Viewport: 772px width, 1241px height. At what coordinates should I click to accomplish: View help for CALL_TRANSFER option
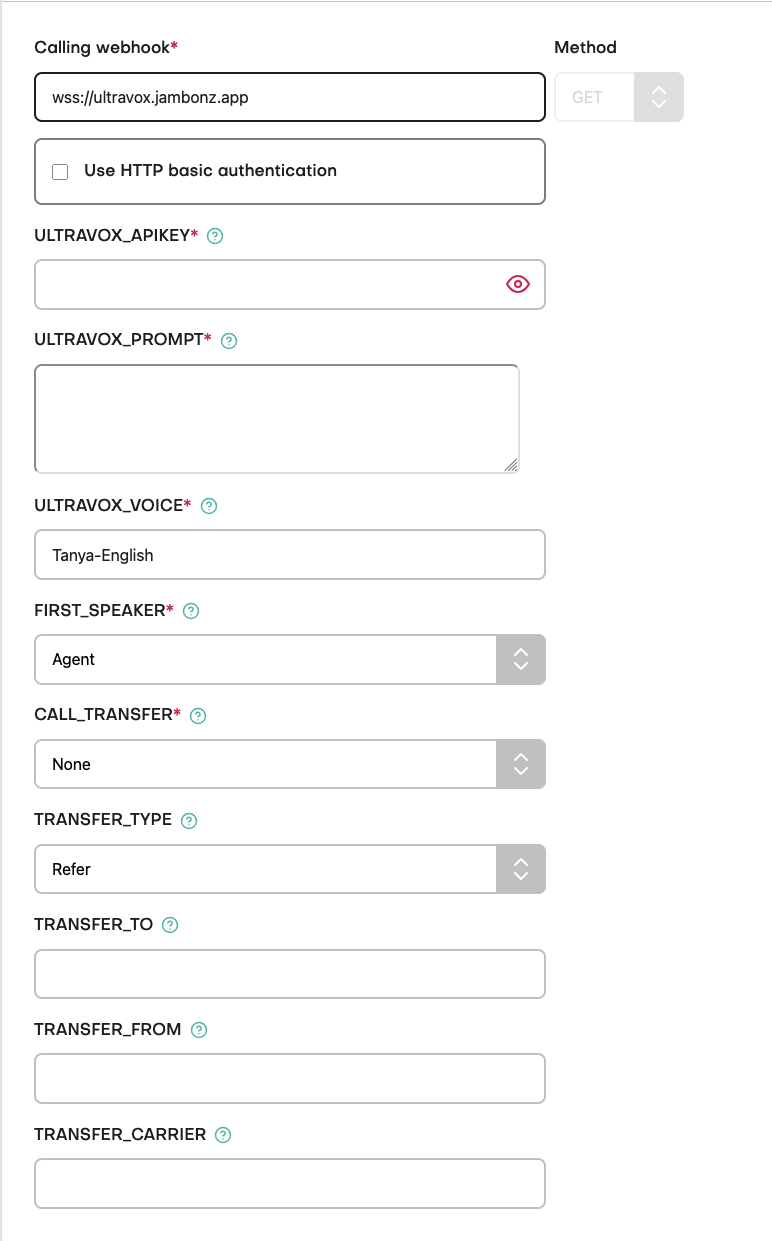(197, 715)
